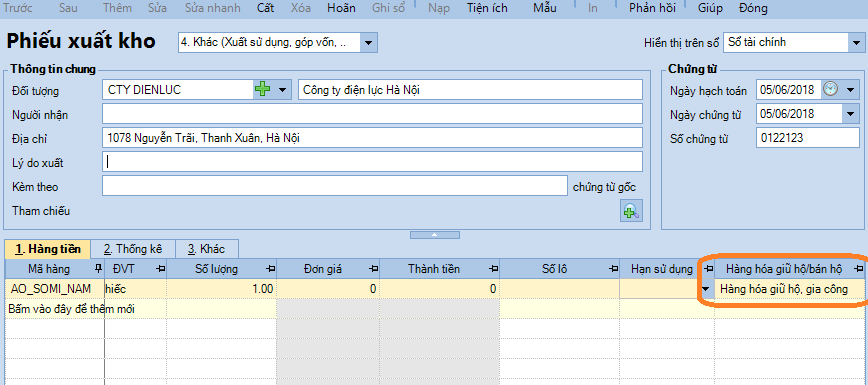Open Giúp help in the toolbar
Viewport: 868px width, 385px height.
coord(710,8)
